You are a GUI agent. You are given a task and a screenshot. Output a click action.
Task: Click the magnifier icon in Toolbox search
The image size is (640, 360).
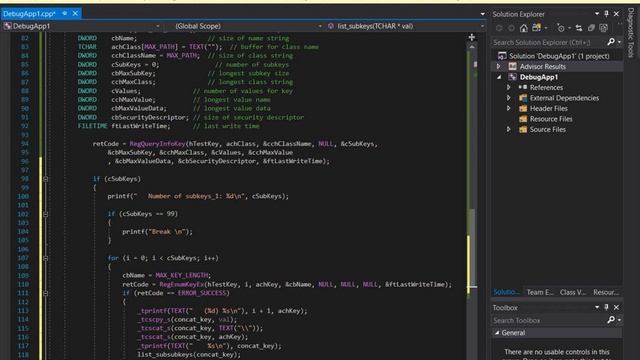(611, 320)
